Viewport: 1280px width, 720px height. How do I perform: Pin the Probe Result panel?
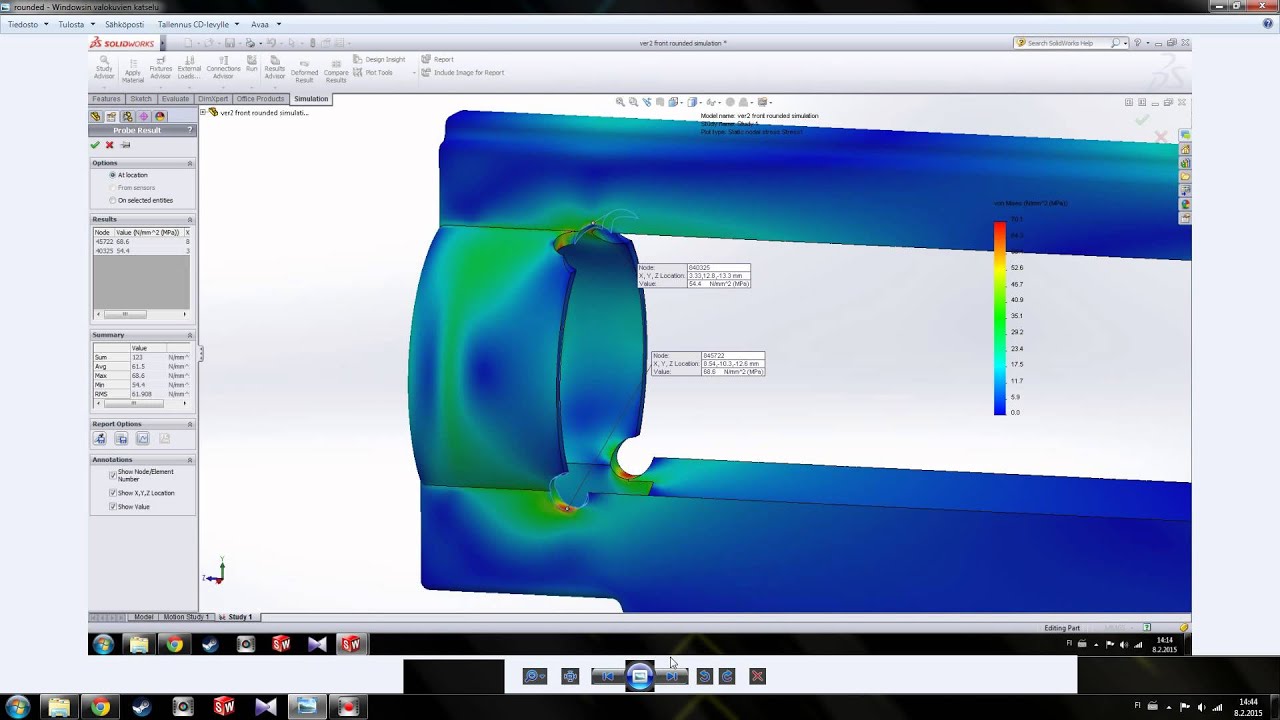[125, 145]
